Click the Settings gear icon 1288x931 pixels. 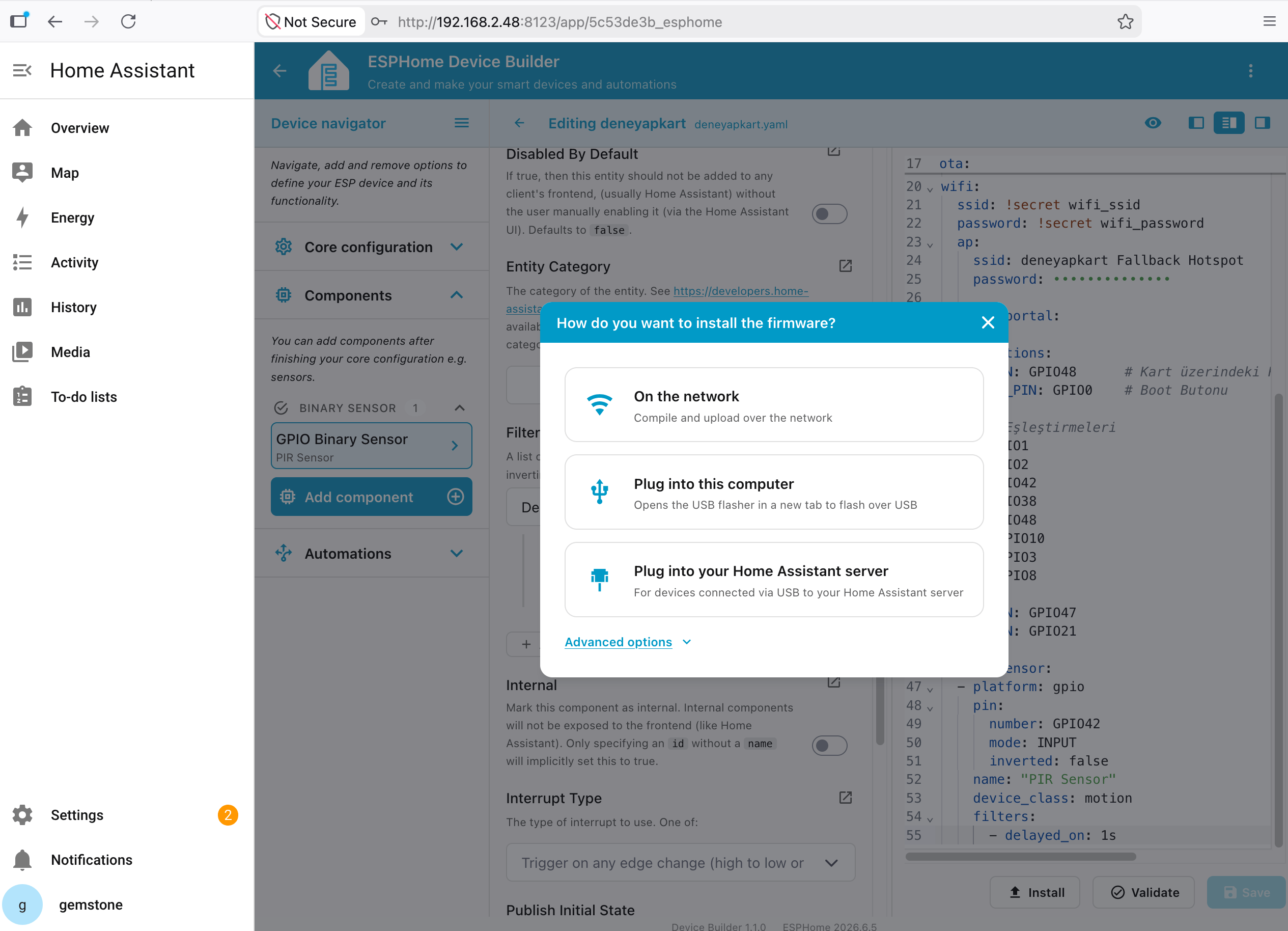coord(22,815)
